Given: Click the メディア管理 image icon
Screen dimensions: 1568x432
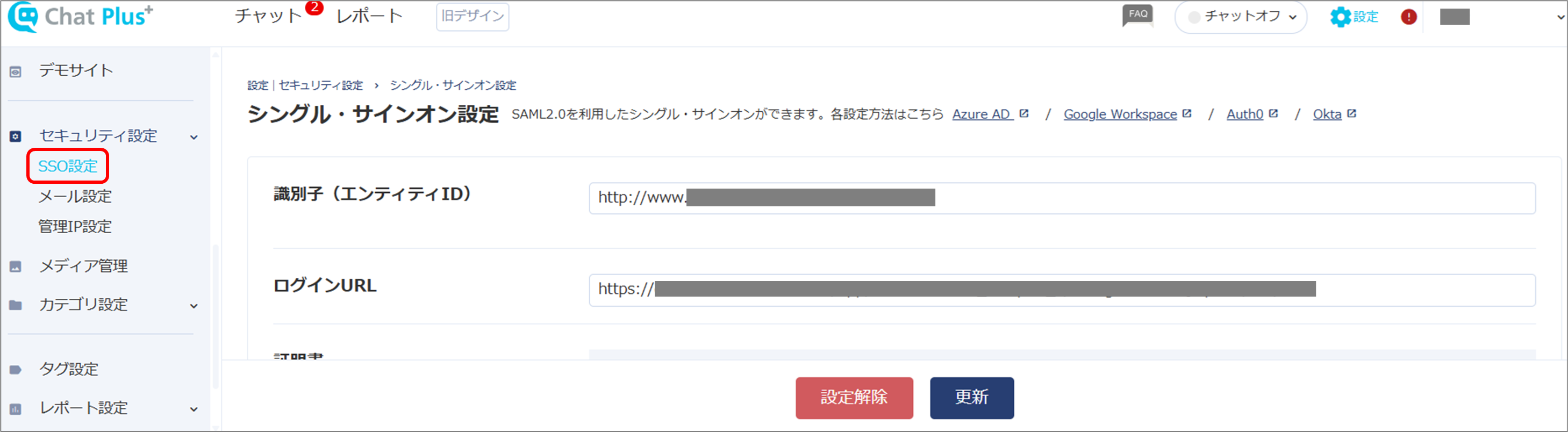Looking at the screenshot, I should click(x=16, y=267).
